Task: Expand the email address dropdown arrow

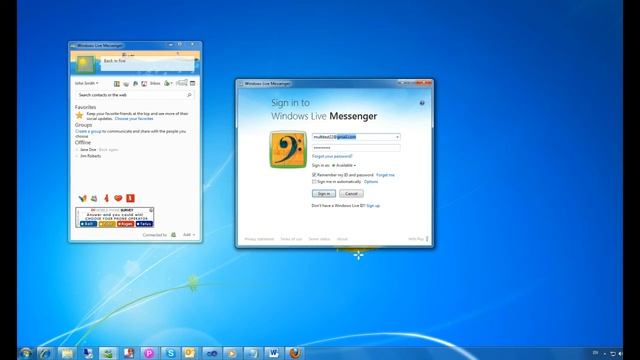Action: point(397,137)
